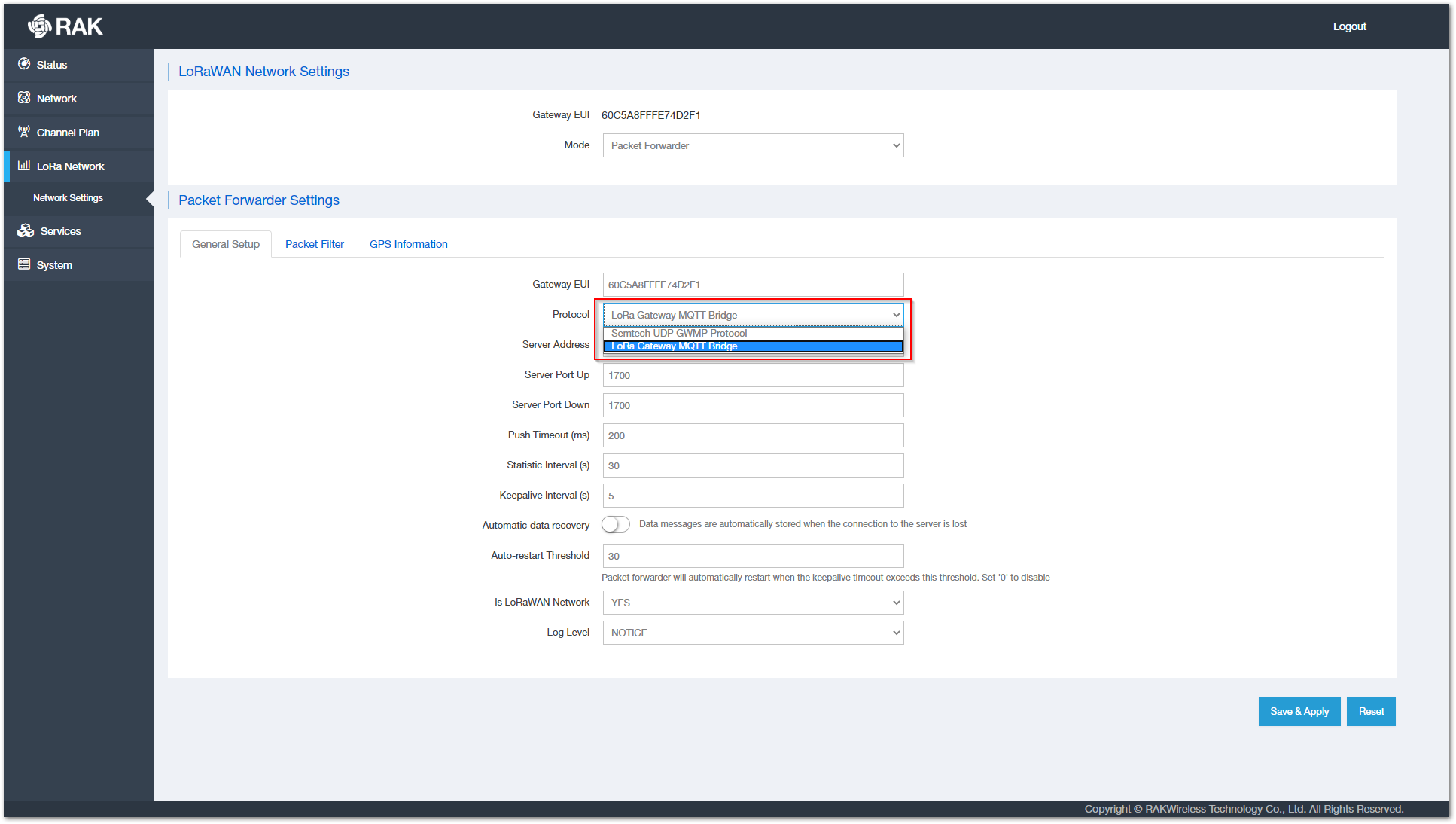The height and width of the screenshot is (824, 1456).
Task: Click the Auto-restart Threshold field
Action: pyautogui.click(x=753, y=556)
